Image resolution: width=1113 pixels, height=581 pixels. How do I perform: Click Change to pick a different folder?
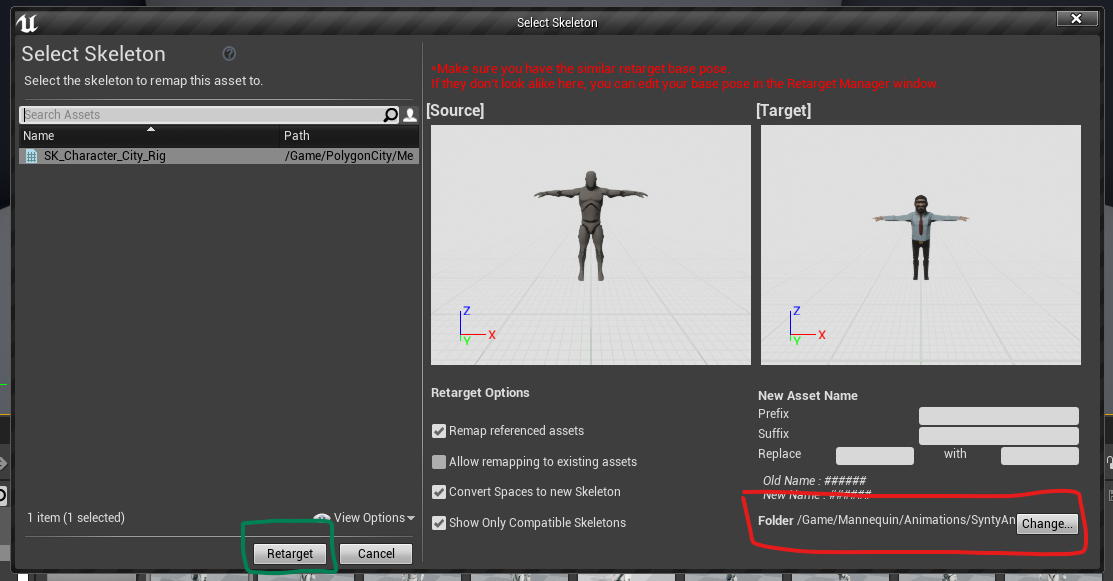click(1046, 523)
